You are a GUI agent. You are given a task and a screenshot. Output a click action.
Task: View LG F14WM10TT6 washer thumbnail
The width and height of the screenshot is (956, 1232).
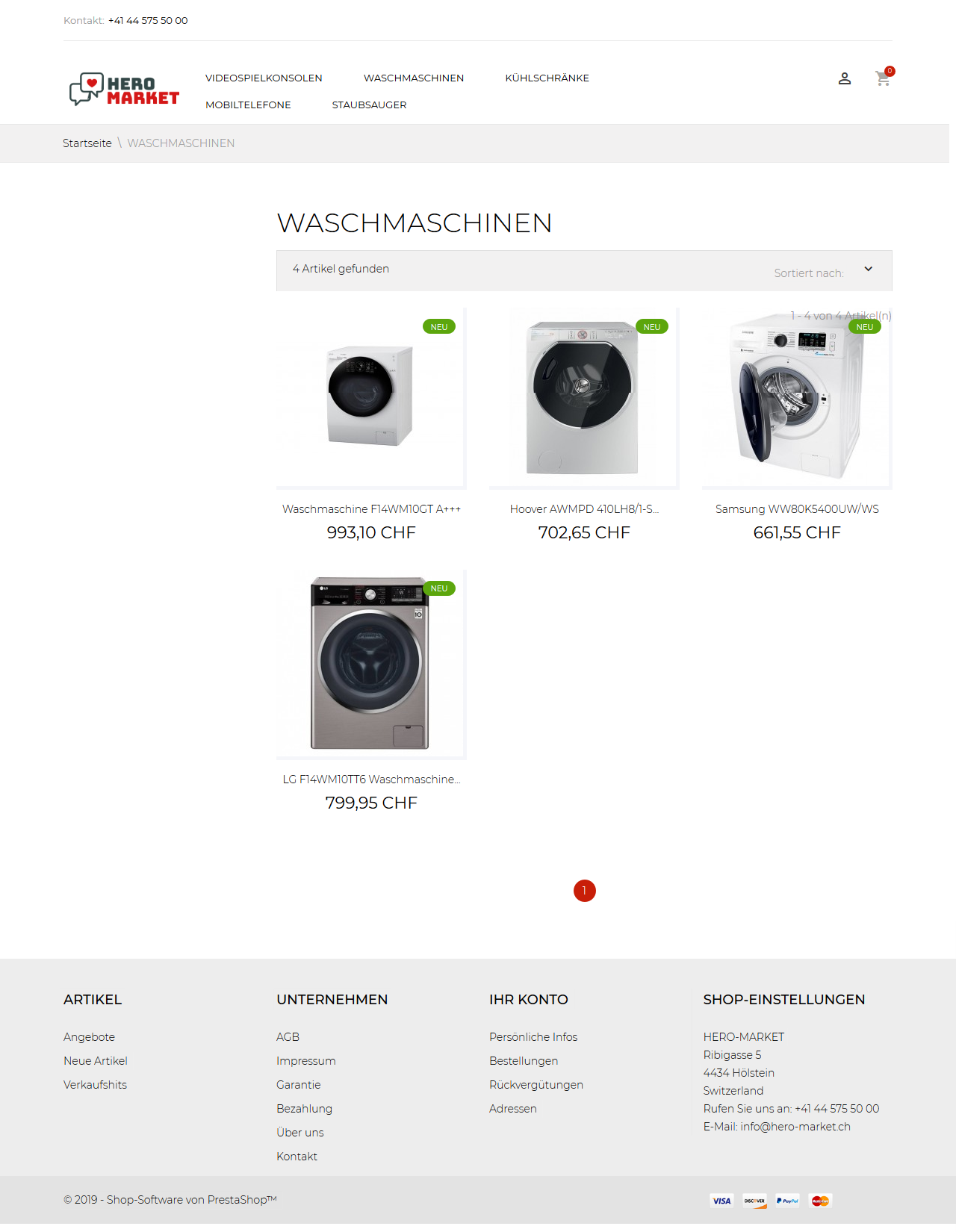point(371,665)
